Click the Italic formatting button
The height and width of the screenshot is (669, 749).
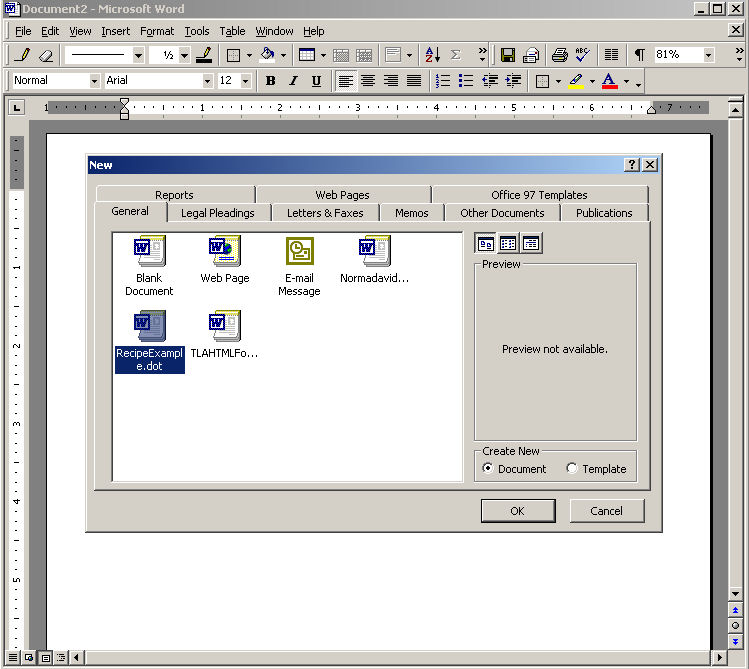click(x=293, y=81)
